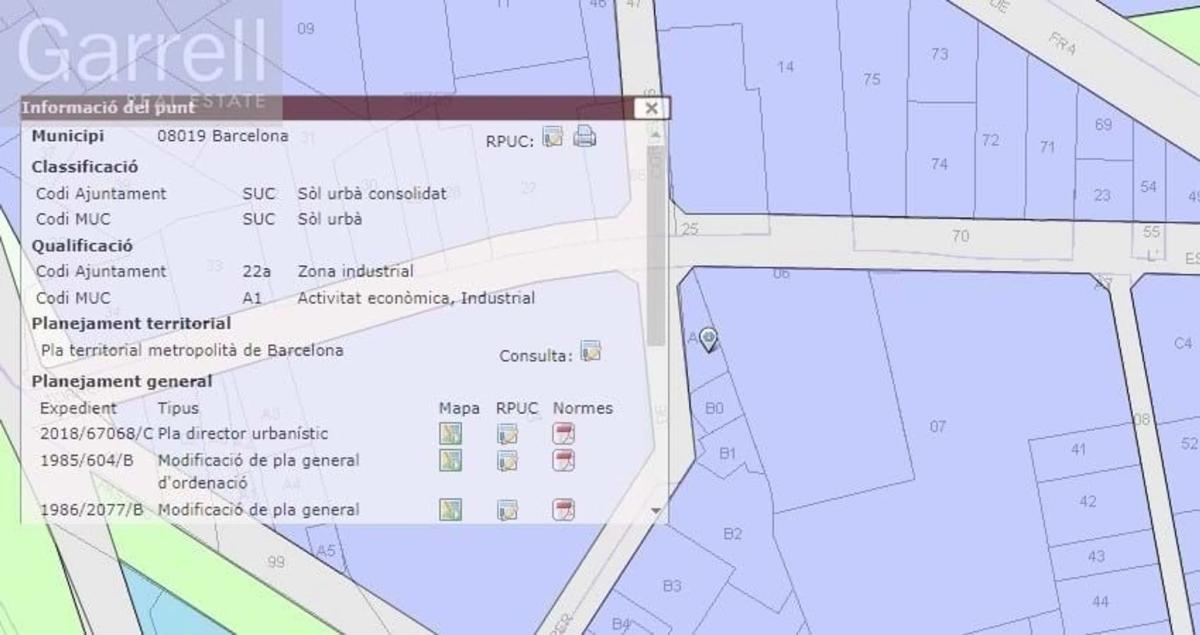
Task: Click map parcel labeled 23
Action: 1101,195
